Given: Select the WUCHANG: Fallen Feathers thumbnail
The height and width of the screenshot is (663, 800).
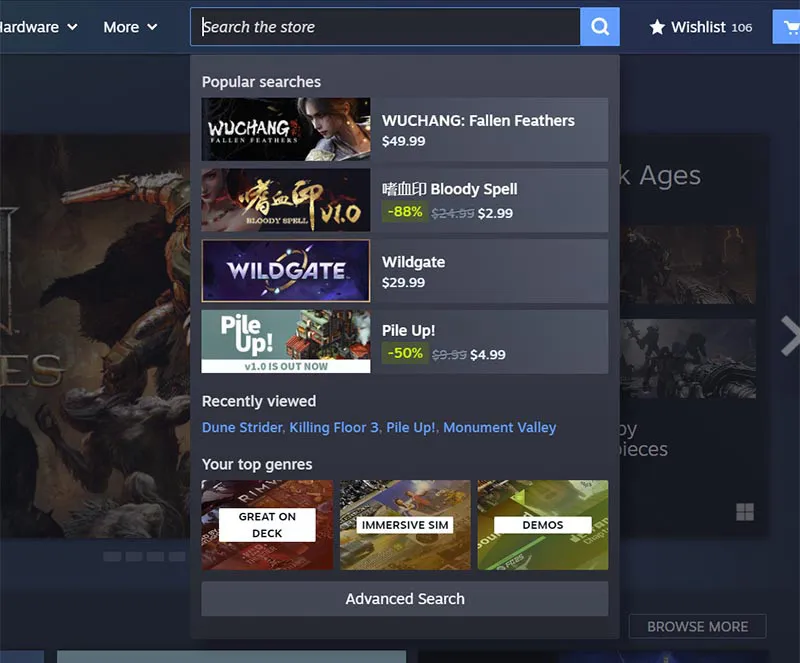Looking at the screenshot, I should coord(286,130).
